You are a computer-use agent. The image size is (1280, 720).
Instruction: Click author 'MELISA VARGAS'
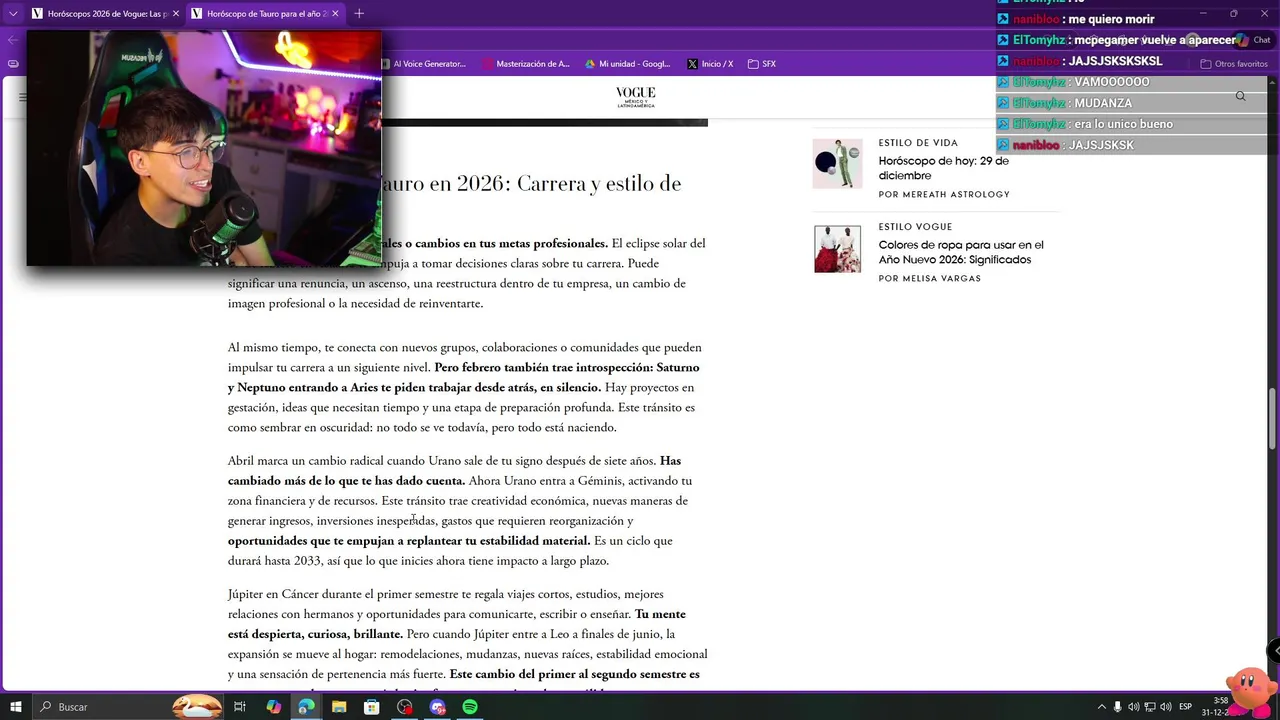tap(941, 278)
